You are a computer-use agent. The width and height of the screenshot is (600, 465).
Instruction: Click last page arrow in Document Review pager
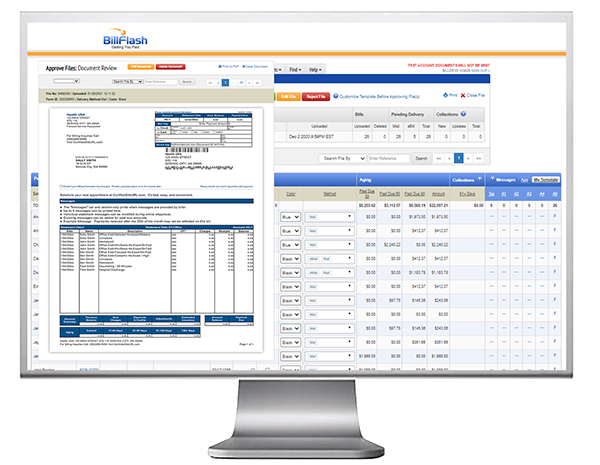tap(258, 83)
